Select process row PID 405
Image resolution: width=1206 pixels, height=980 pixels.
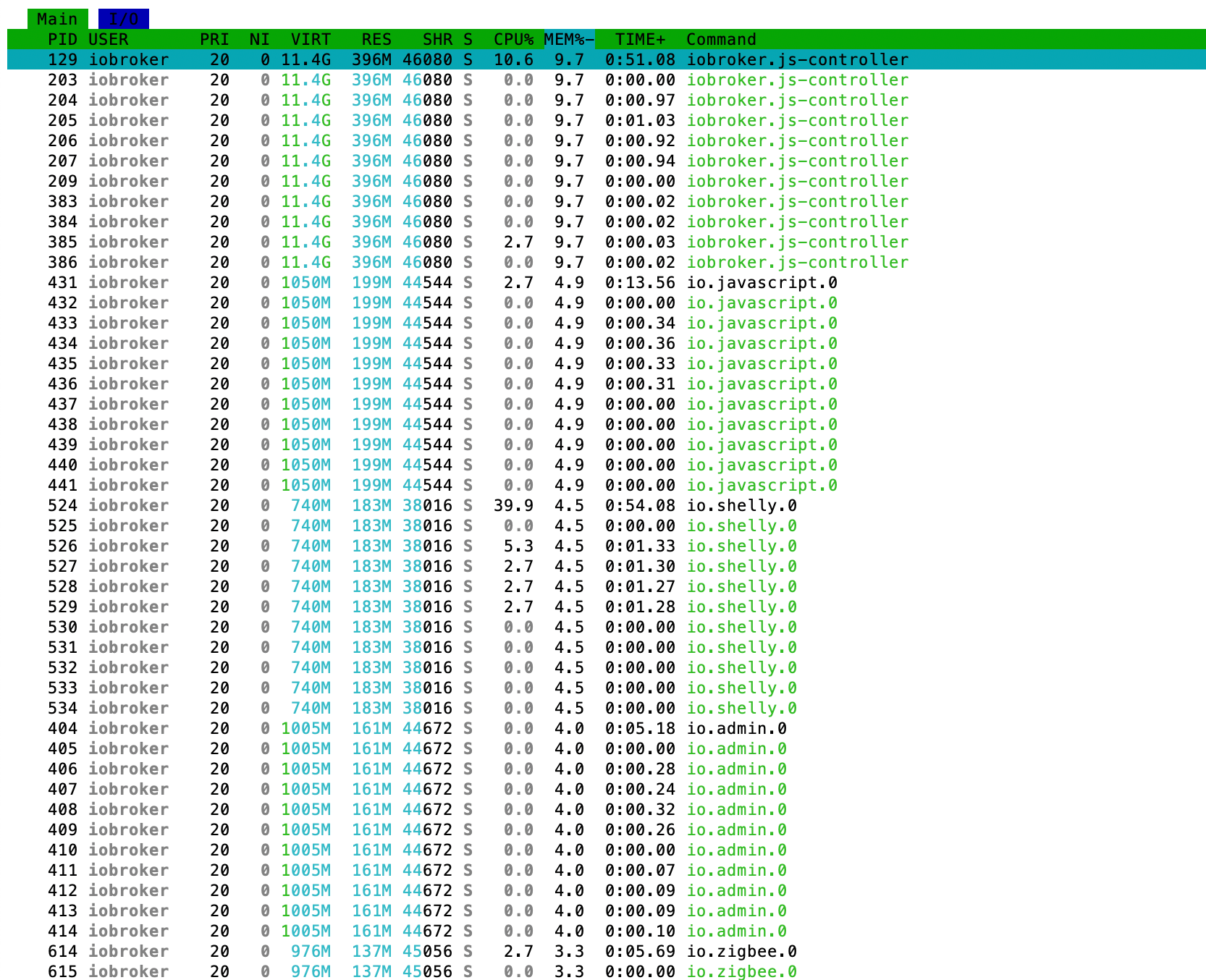(607, 748)
